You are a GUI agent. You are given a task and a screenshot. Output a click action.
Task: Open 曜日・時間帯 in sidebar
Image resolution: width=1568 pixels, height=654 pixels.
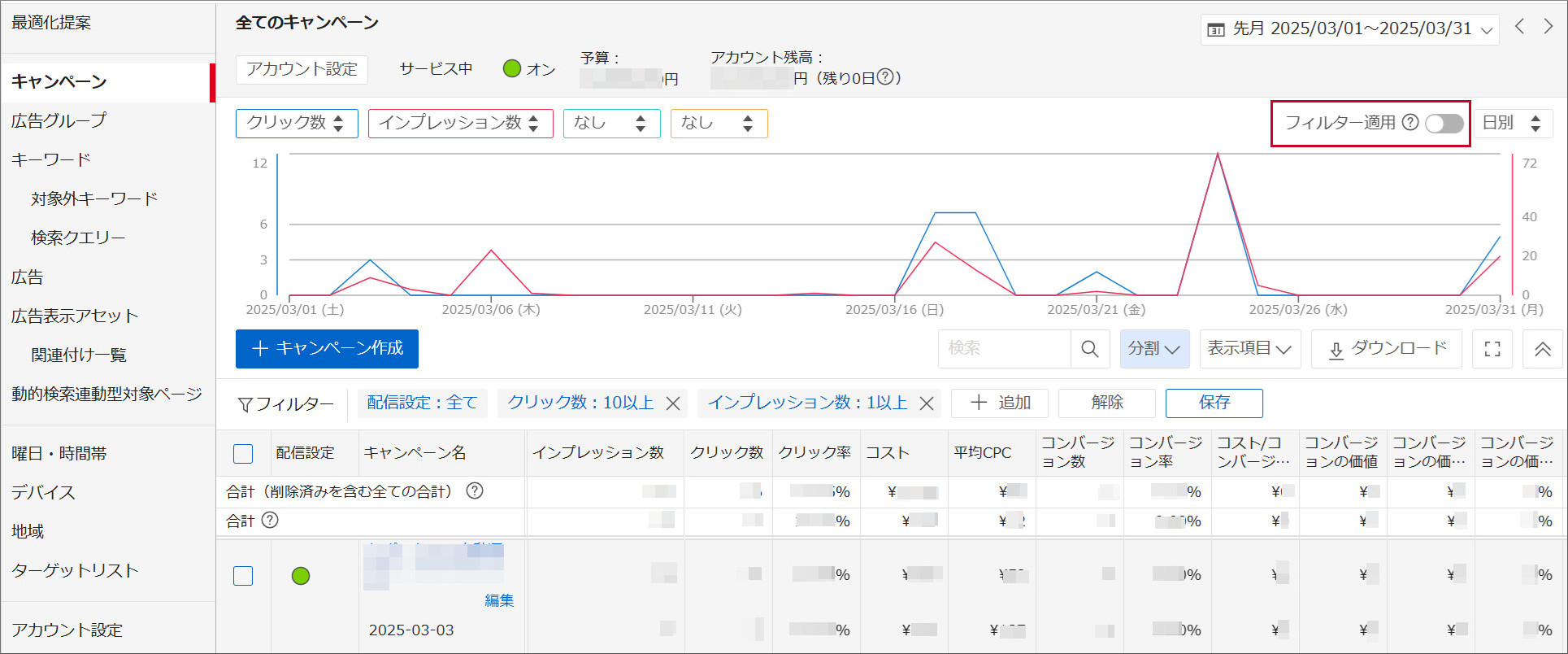click(x=59, y=453)
